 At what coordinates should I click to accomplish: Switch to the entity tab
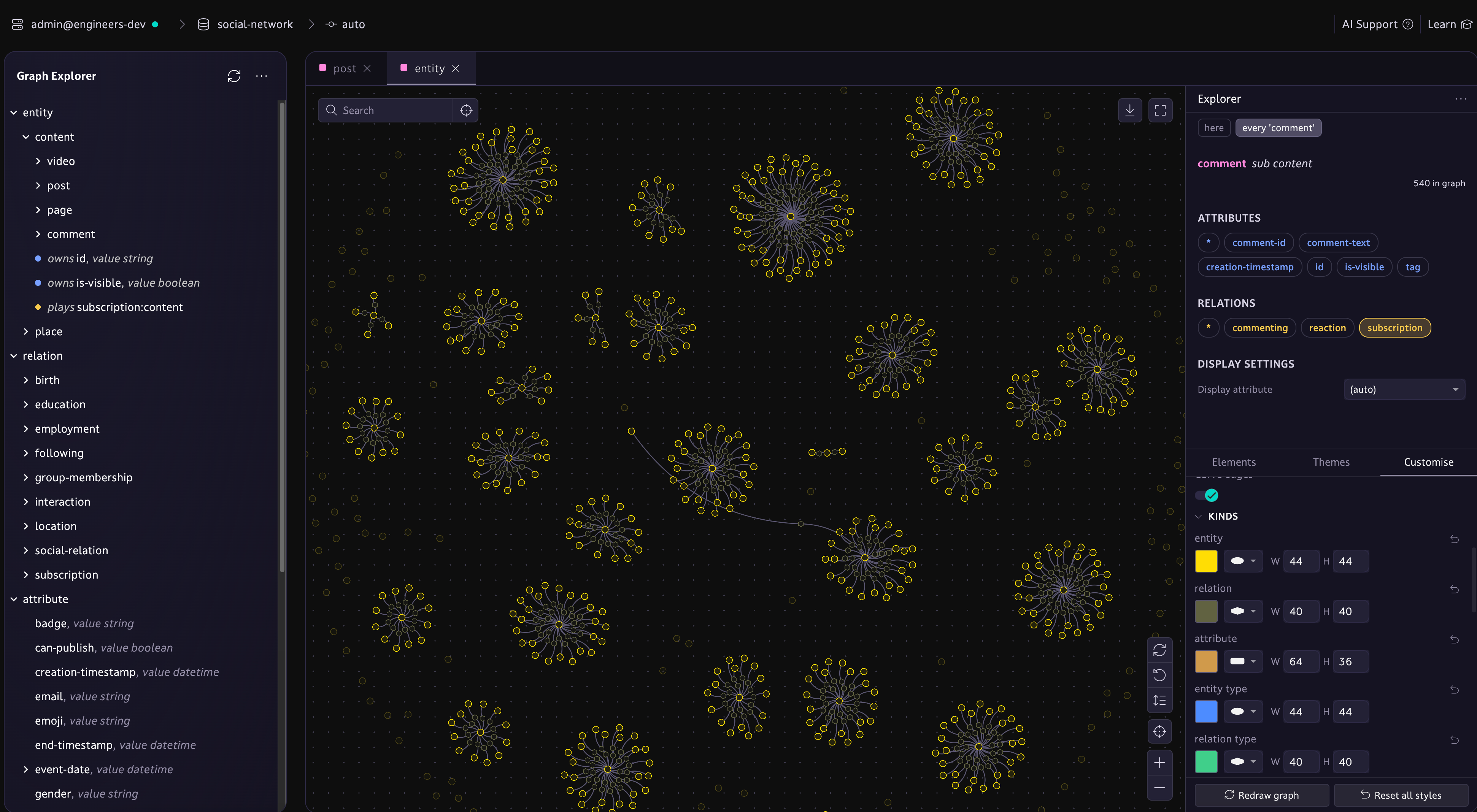point(429,69)
